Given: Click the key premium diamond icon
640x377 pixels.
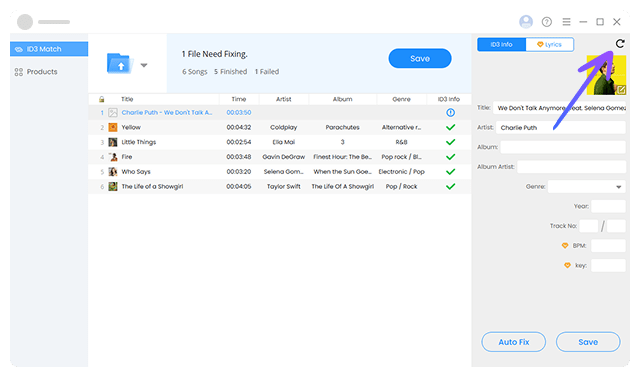Looking at the screenshot, I should (x=567, y=265).
